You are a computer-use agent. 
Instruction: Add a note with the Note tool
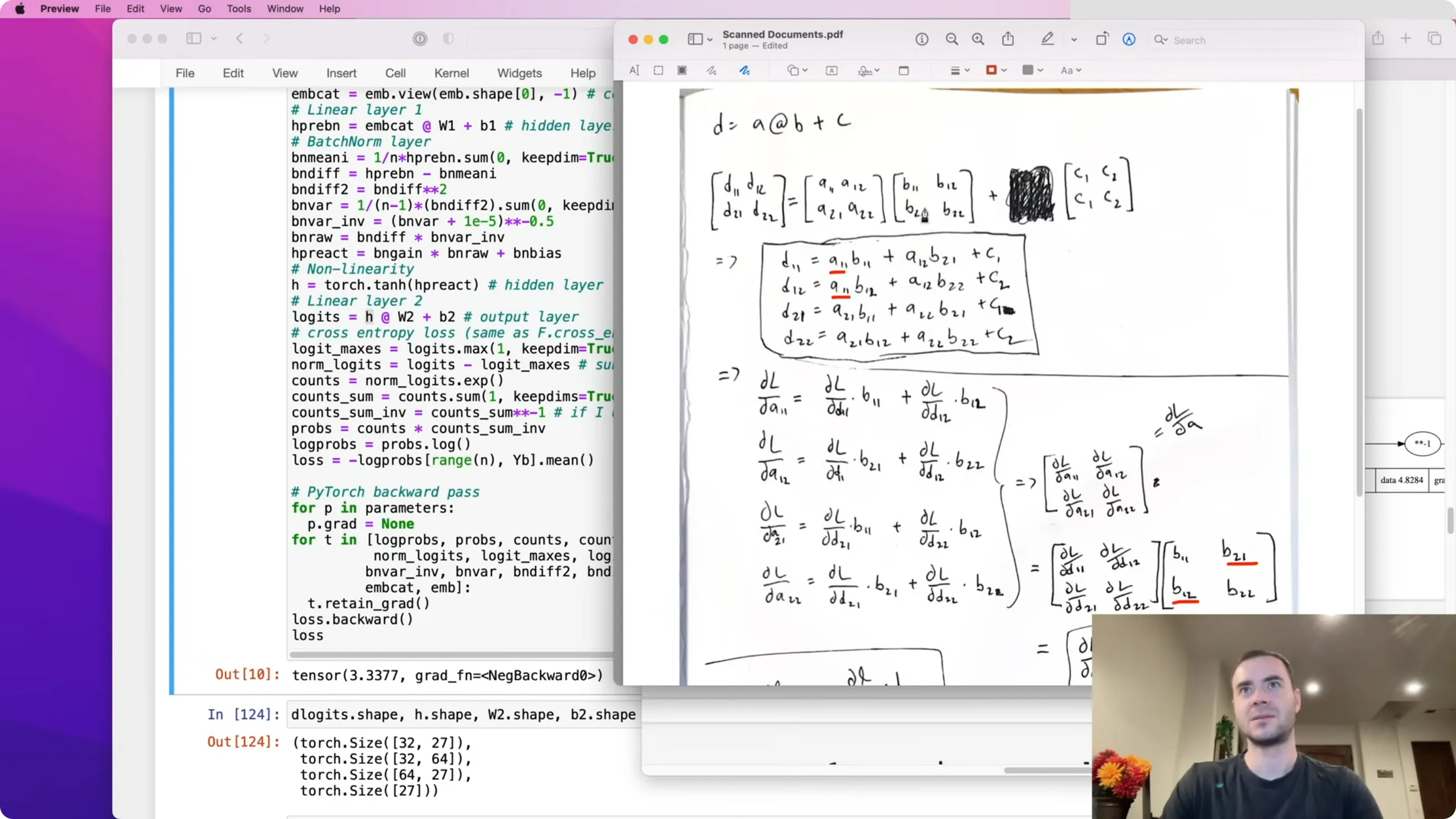tap(904, 70)
